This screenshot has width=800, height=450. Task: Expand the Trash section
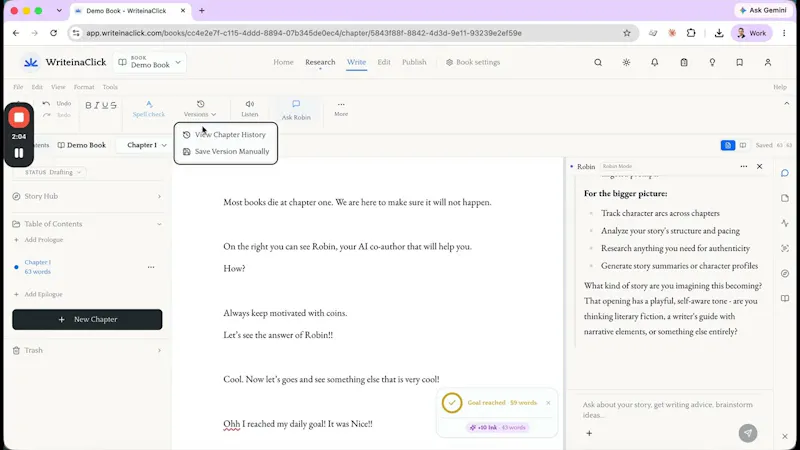[x=87, y=351]
